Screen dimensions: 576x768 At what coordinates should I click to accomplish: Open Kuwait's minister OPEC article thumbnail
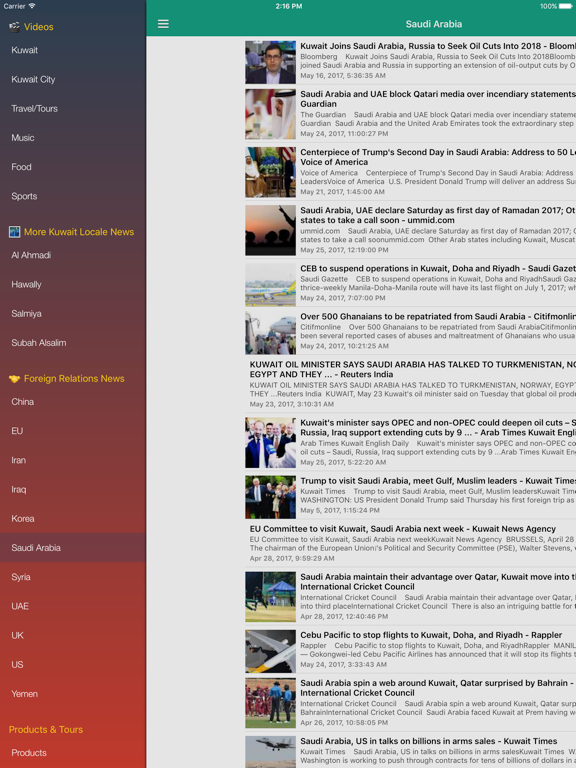(x=270, y=443)
